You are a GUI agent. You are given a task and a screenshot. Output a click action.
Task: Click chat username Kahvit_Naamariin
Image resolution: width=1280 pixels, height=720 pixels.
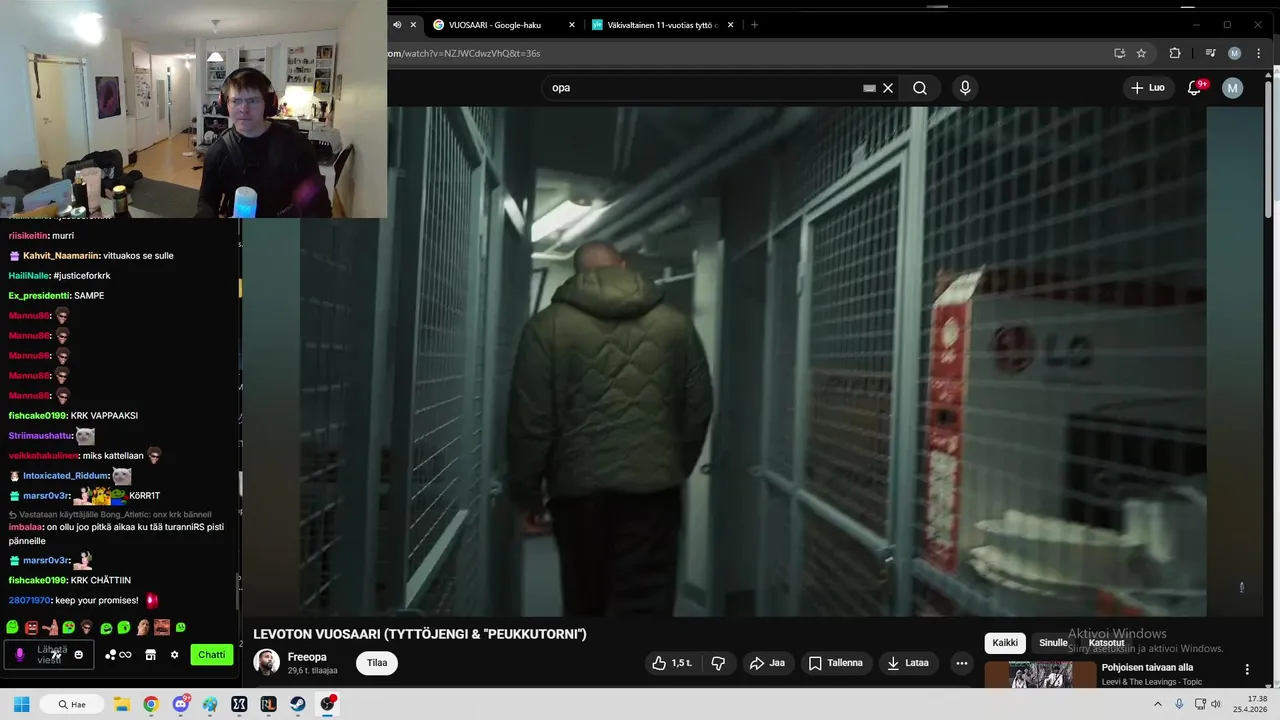click(x=60, y=255)
